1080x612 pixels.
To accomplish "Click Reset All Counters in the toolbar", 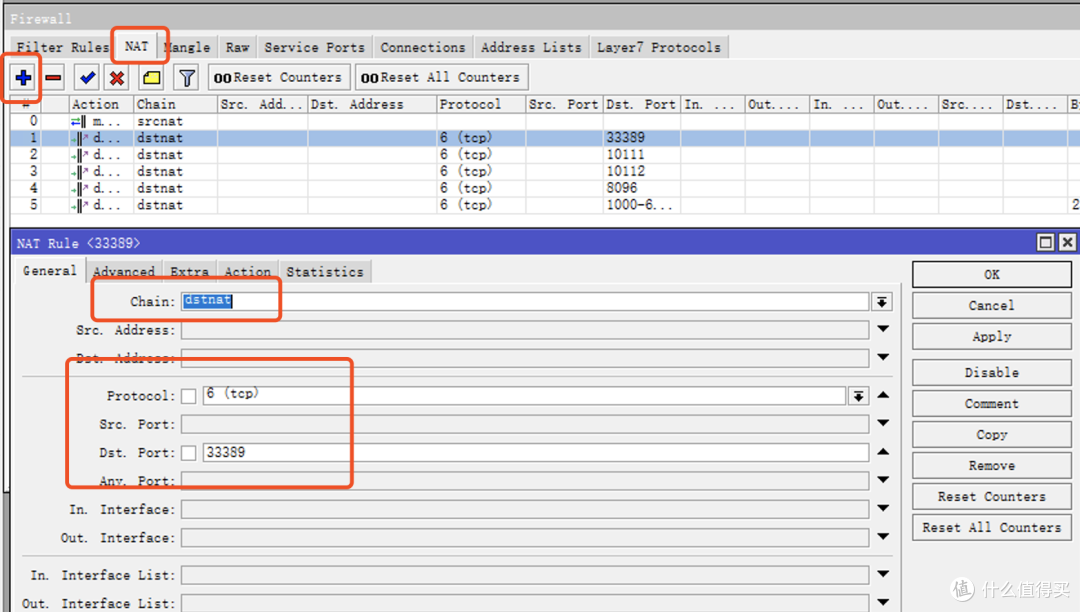I will [441, 77].
